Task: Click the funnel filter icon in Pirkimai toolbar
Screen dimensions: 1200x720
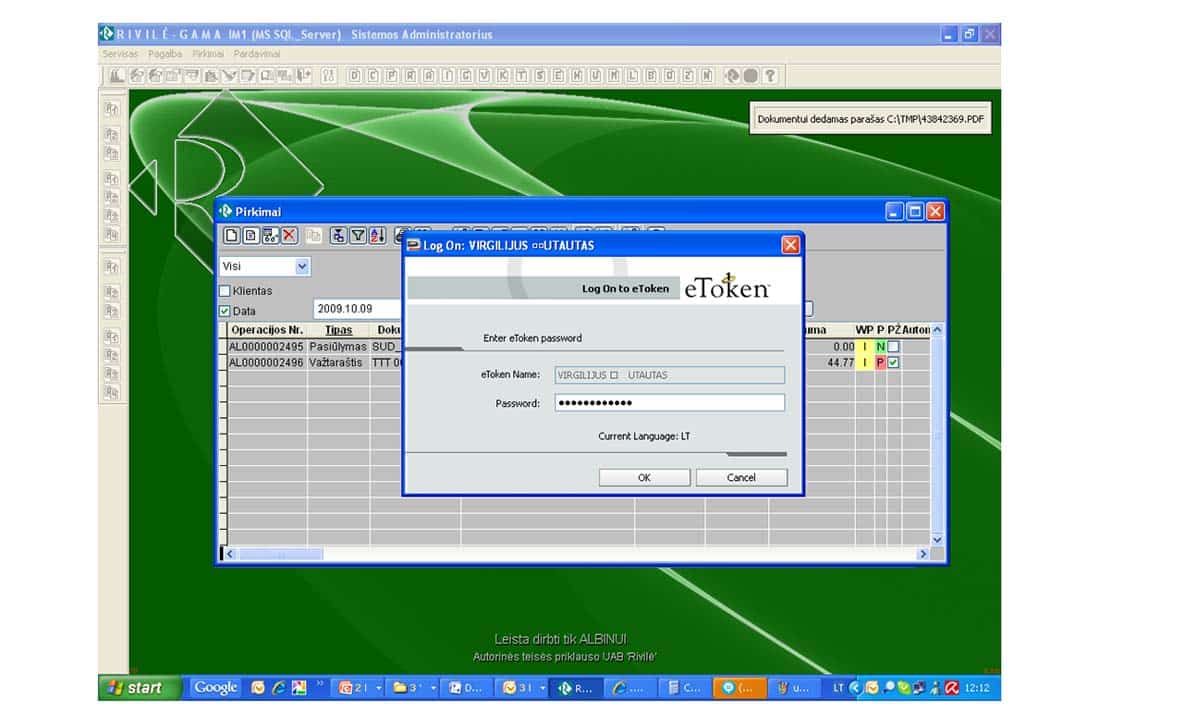Action: coord(357,236)
